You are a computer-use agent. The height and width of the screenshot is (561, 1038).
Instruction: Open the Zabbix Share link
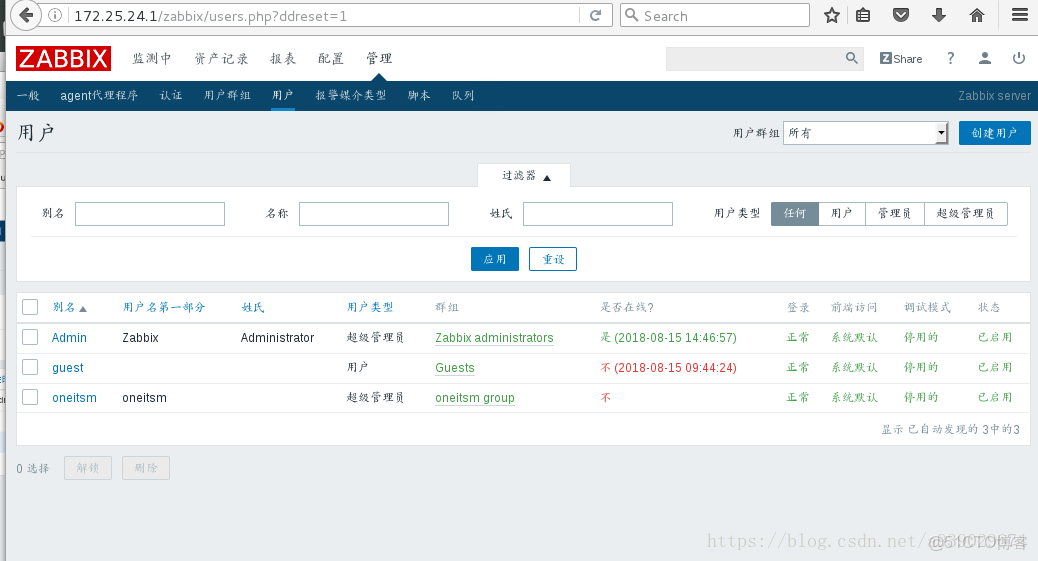(x=901, y=59)
